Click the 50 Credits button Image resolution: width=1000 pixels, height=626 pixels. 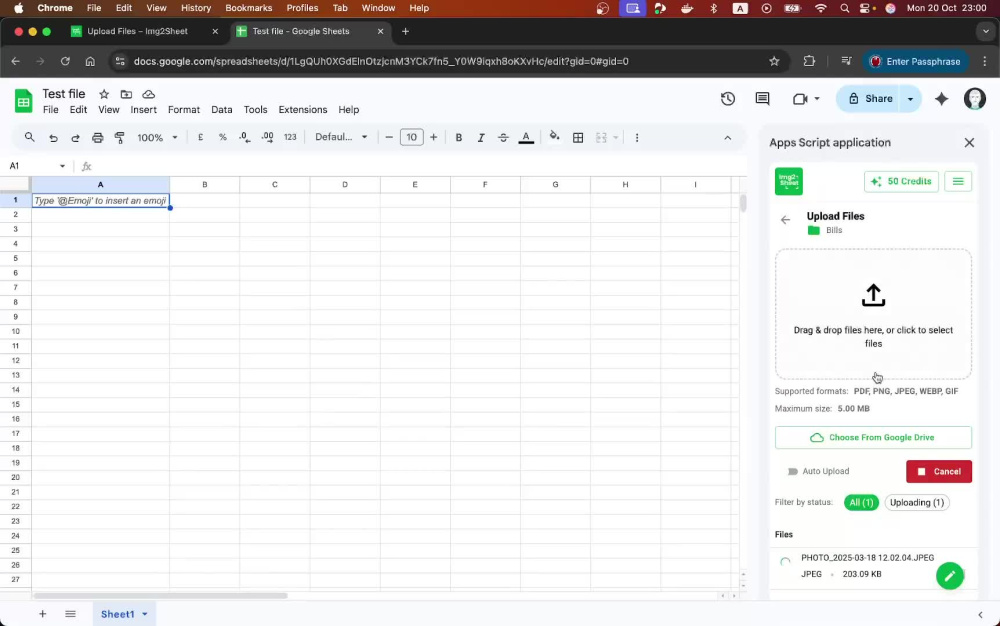click(x=901, y=182)
